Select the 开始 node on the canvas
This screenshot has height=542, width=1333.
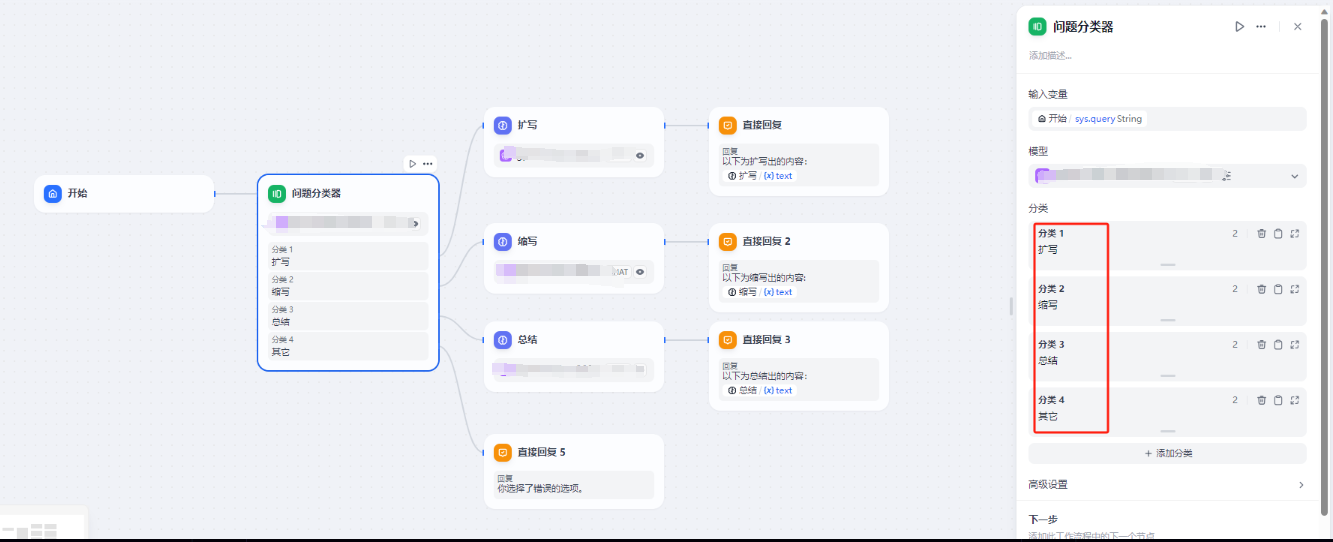(x=124, y=193)
